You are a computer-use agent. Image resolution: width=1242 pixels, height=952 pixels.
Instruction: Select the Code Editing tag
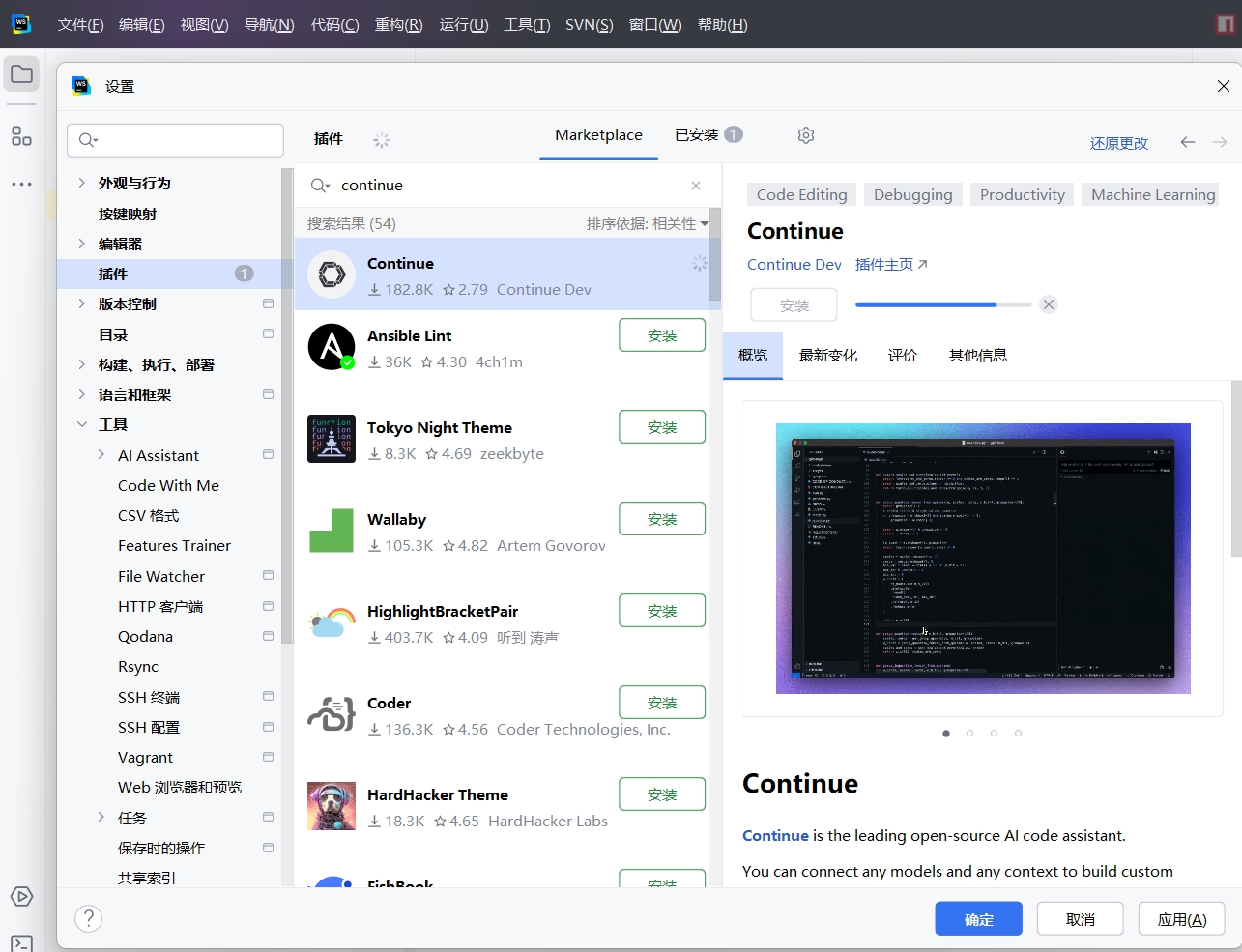point(802,194)
